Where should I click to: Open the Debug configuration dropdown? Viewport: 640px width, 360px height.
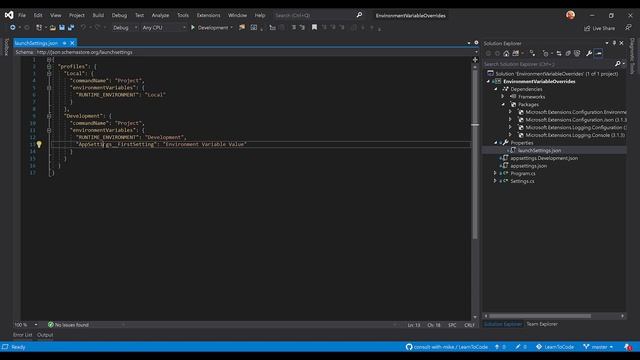(124, 28)
